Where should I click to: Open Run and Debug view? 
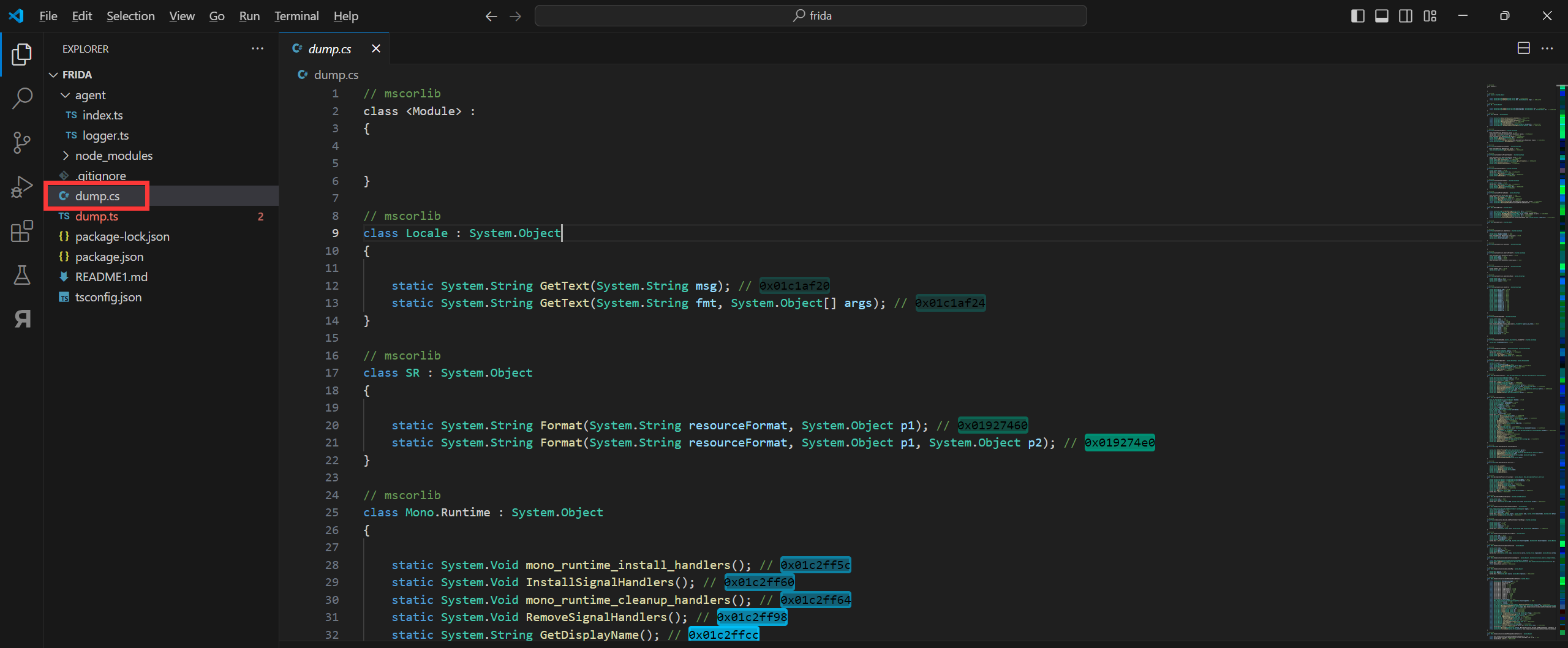coord(22,187)
